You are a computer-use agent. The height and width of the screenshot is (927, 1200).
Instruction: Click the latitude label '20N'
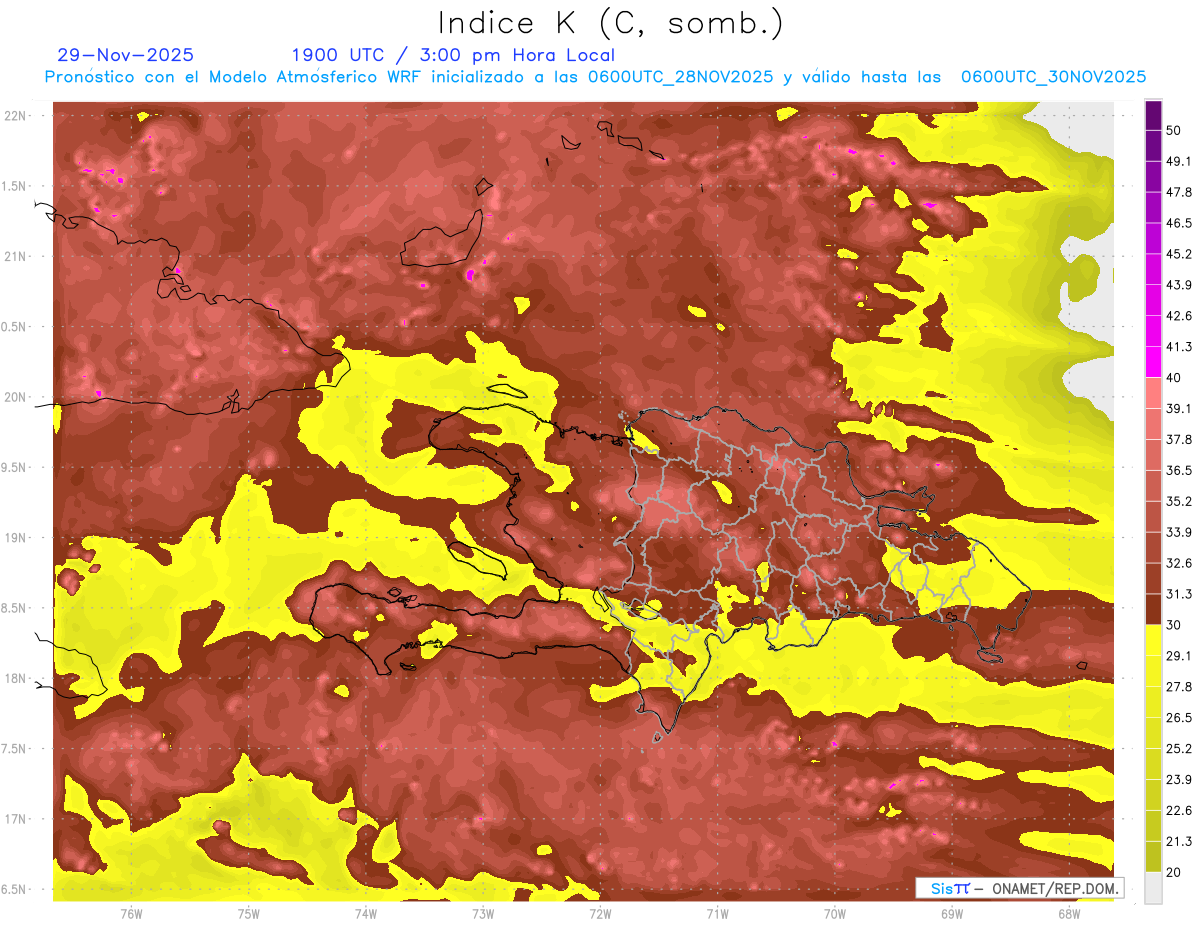point(17,397)
